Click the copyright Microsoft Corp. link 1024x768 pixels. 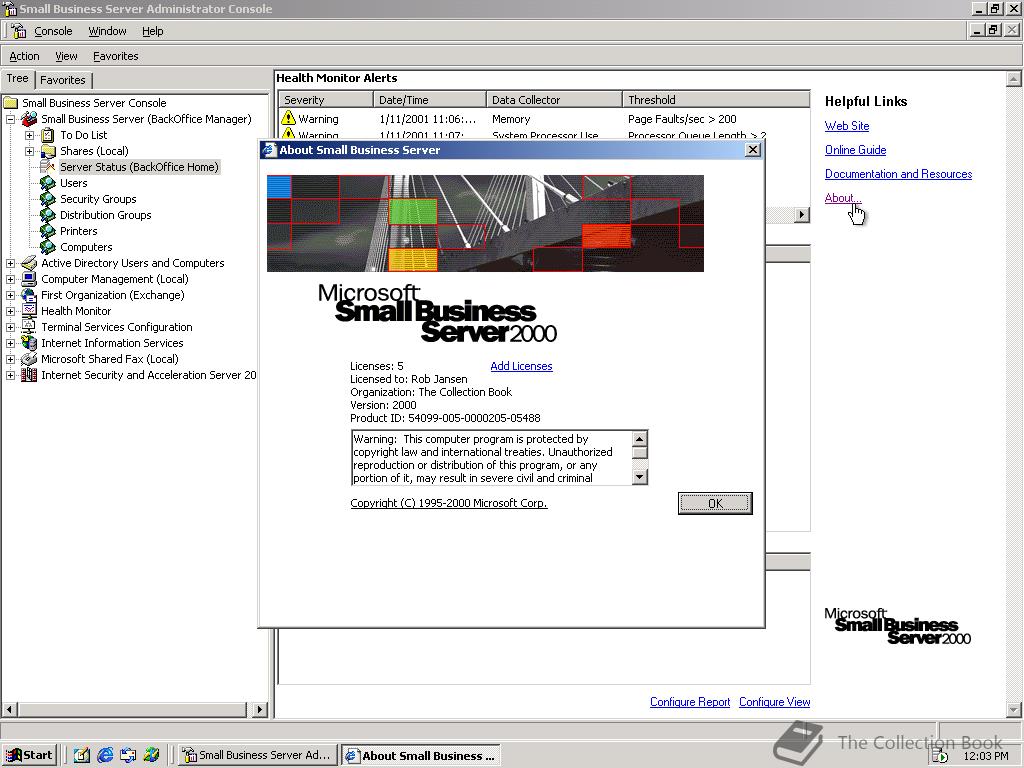pyautogui.click(x=449, y=503)
